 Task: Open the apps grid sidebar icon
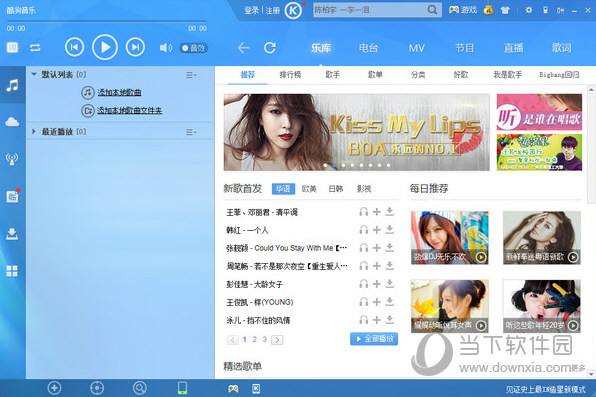pyautogui.click(x=12, y=271)
